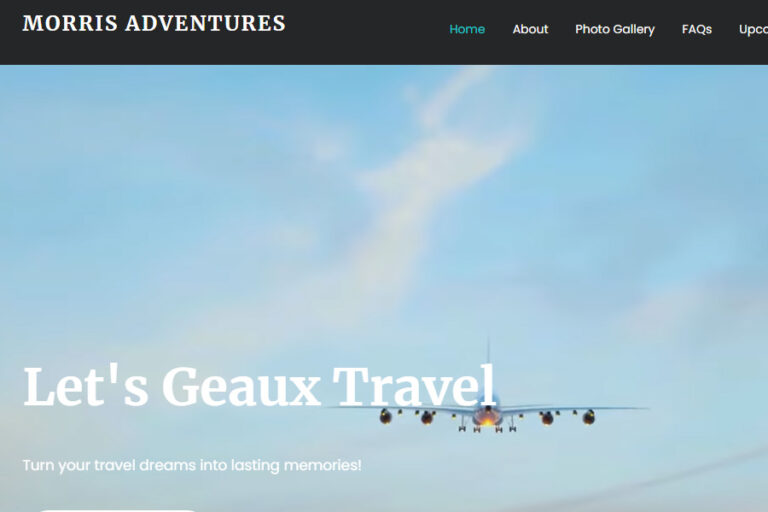This screenshot has width=768, height=512.
Task: Click the airplane's landing gear wheels
Action: pyautogui.click(x=487, y=430)
